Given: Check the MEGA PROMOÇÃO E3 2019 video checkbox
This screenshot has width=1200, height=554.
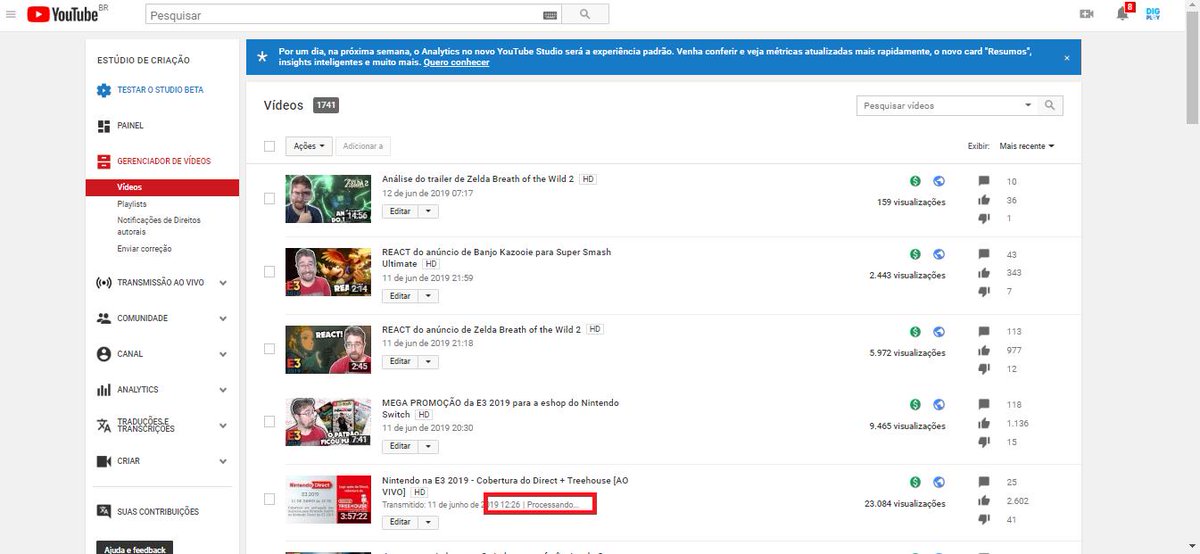Looking at the screenshot, I should [269, 421].
